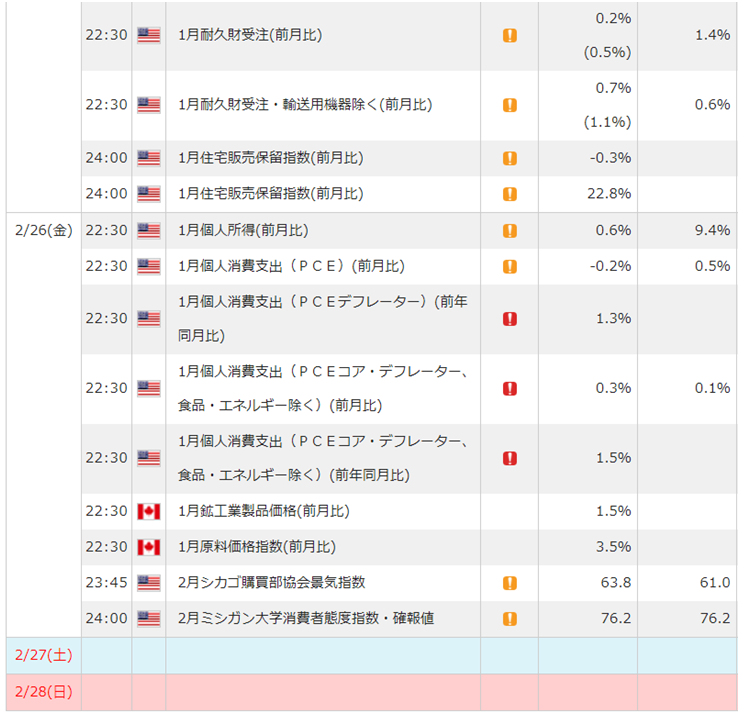This screenshot has width=740, height=715.
Task: Click the US flag in the 22.8% 住宅販売保留指数 row
Action: 149,194
